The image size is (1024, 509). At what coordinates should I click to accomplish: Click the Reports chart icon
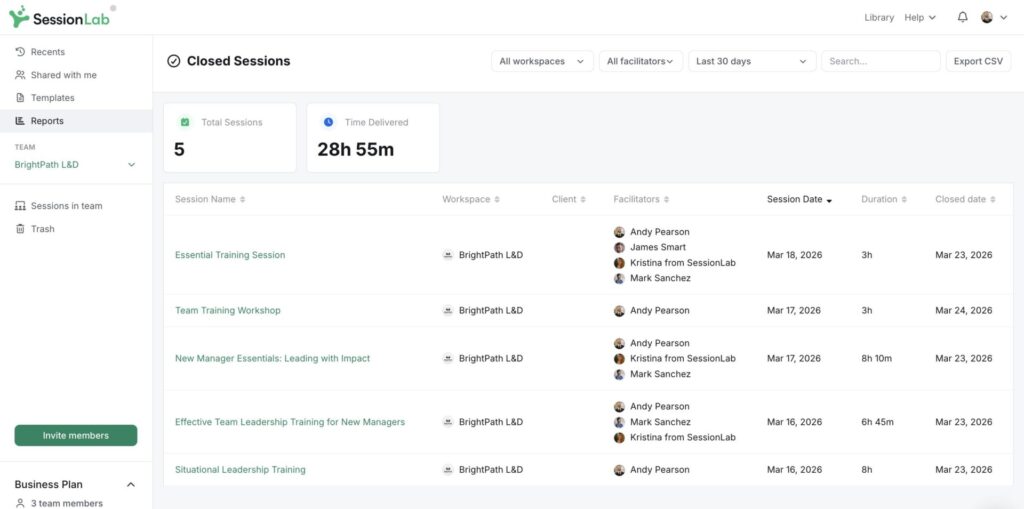pyautogui.click(x=20, y=121)
